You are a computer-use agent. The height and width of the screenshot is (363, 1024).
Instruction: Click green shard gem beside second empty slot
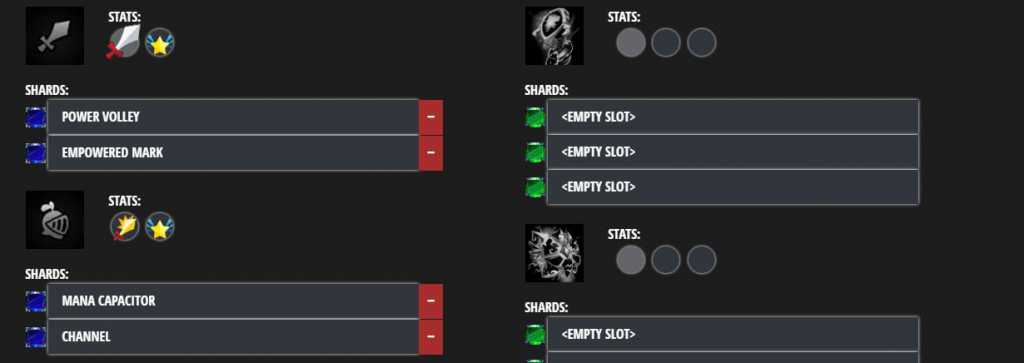(x=536, y=153)
